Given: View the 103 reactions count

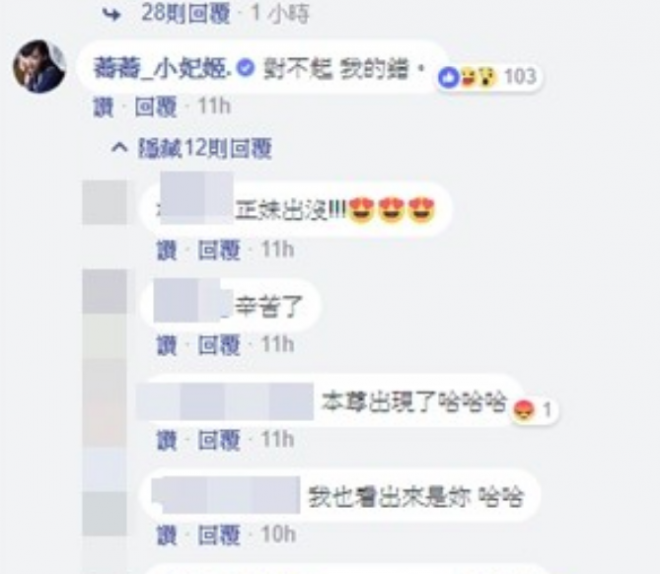Looking at the screenshot, I should coord(520,77).
